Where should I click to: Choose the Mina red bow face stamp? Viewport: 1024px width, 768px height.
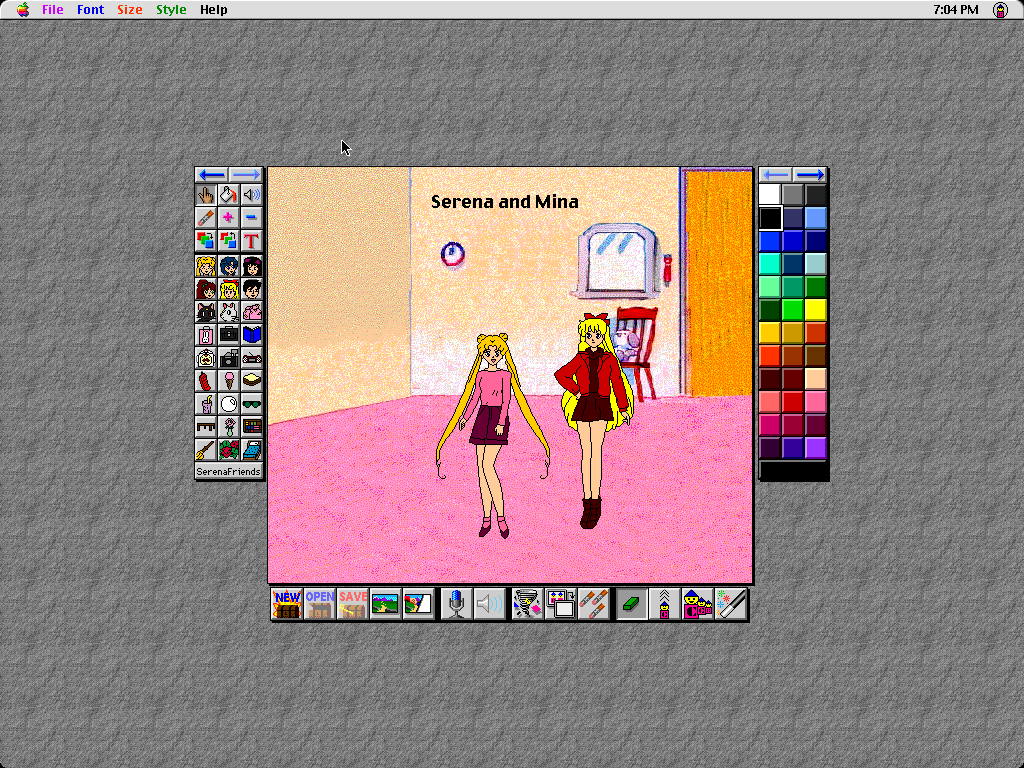pyautogui.click(x=229, y=289)
